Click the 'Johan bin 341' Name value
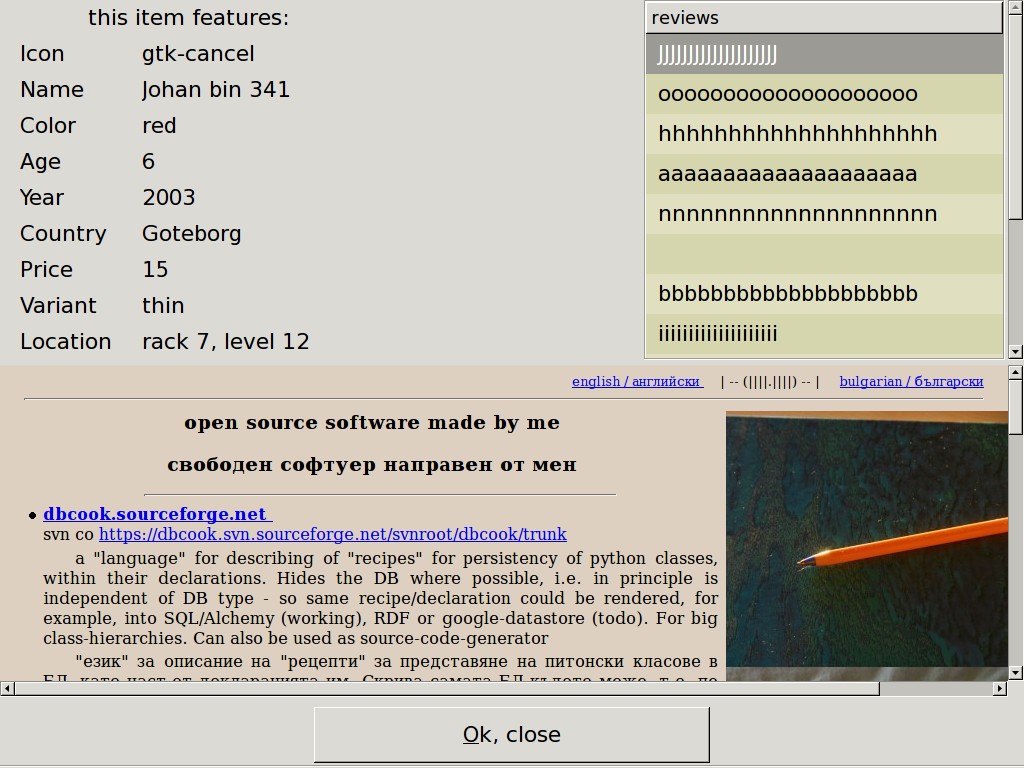The width and height of the screenshot is (1024, 768). point(216,89)
